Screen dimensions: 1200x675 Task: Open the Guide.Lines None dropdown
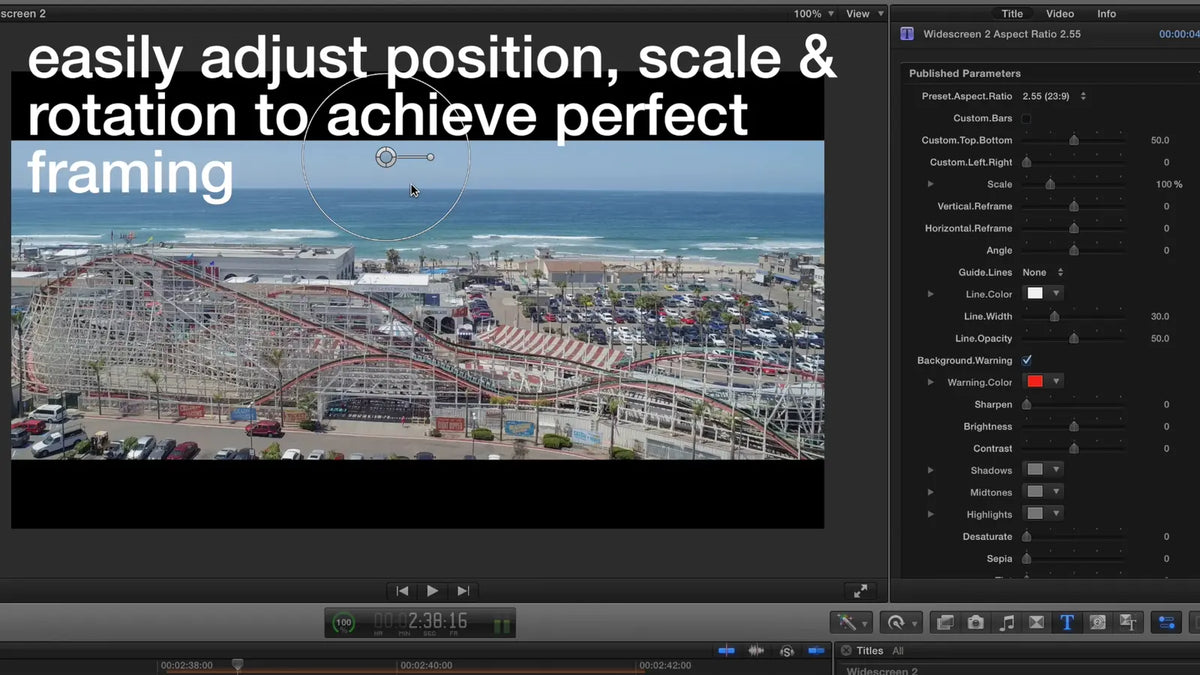[x=1043, y=272]
